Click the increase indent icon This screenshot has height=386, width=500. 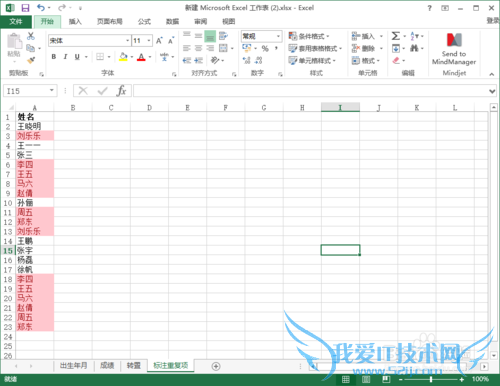click(199, 60)
